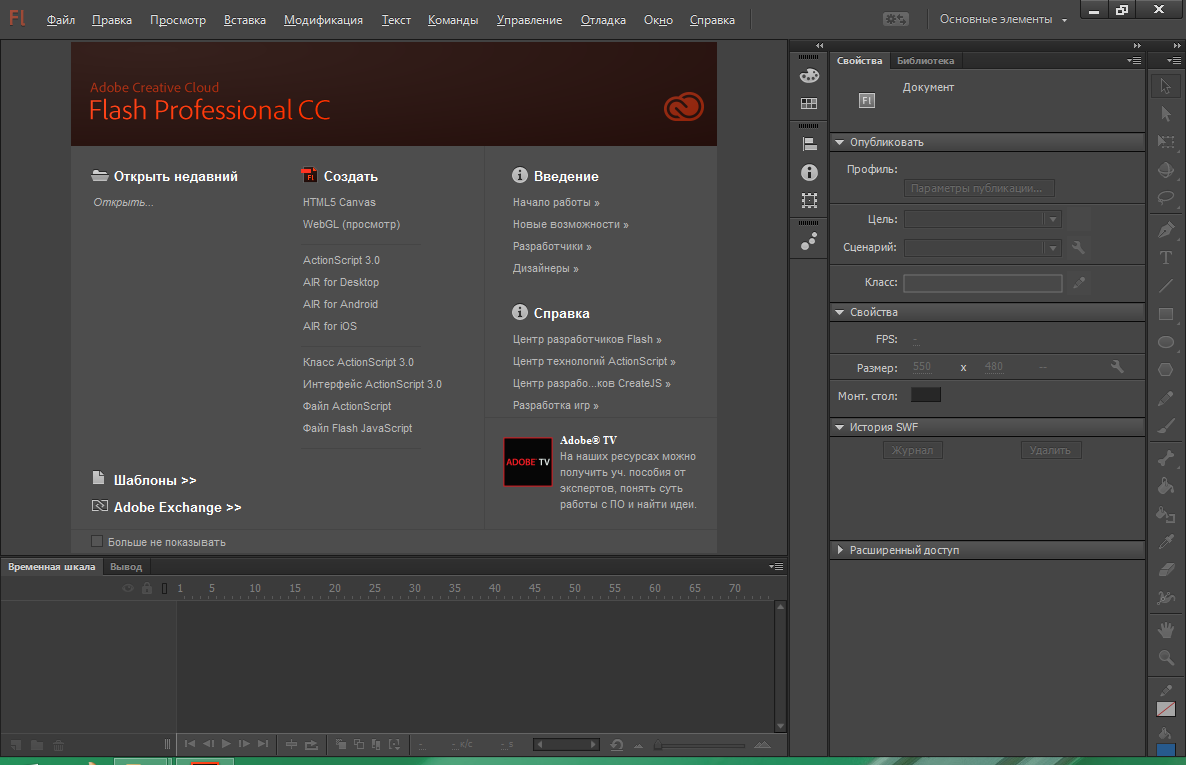Select the Brush tool

(x=1166, y=427)
